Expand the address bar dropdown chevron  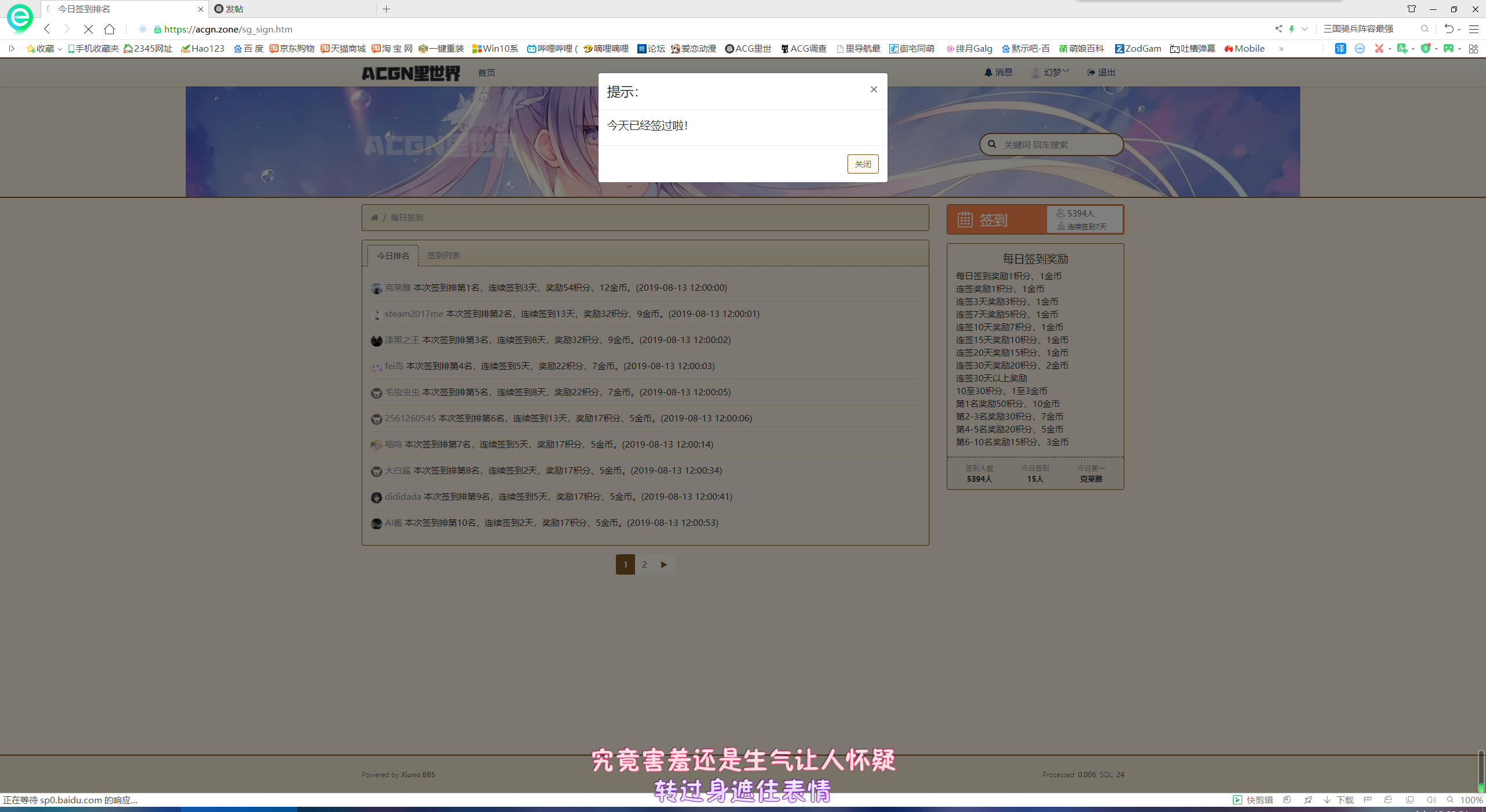1304,29
